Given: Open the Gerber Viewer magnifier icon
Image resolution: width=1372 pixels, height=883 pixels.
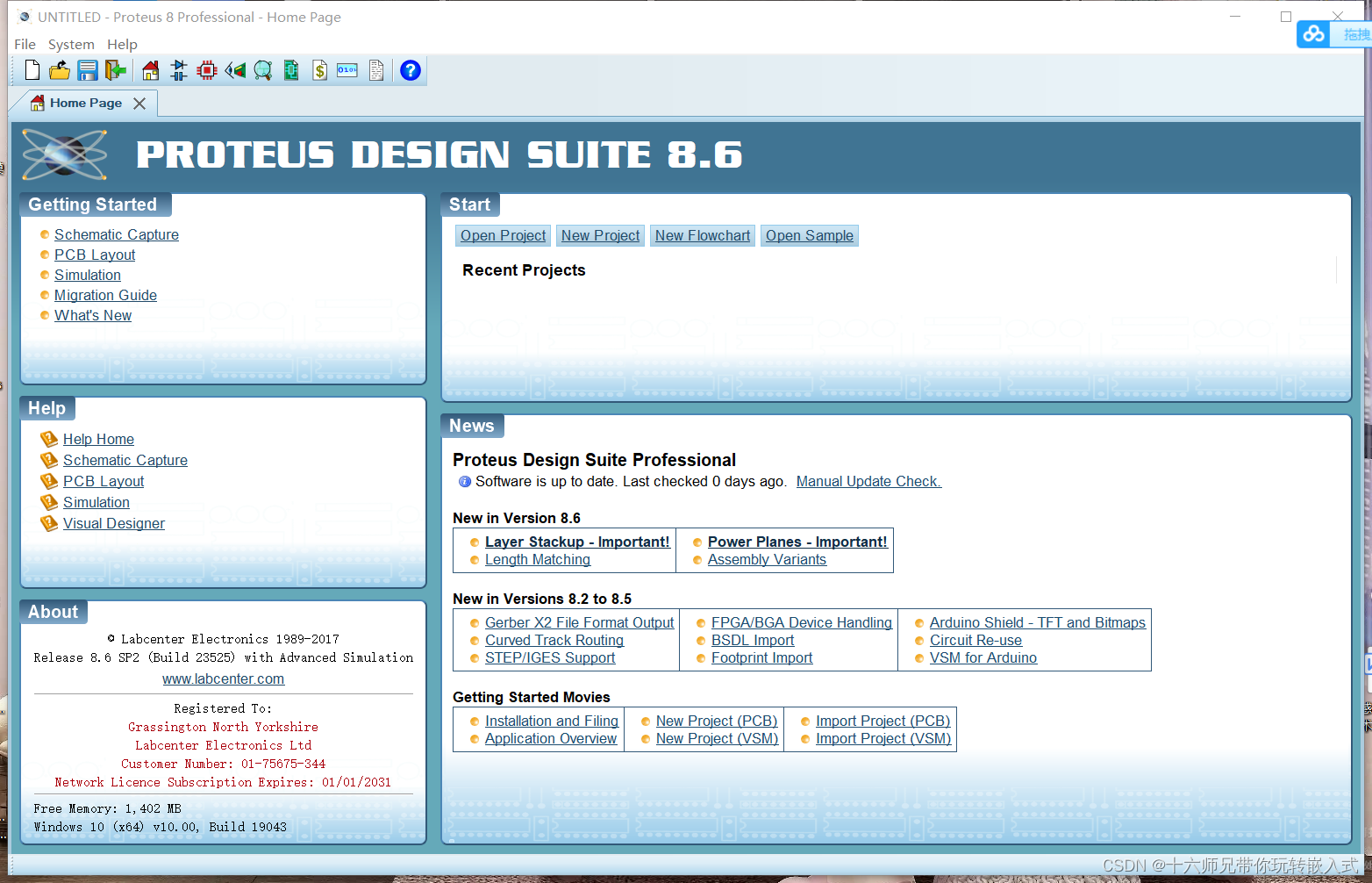Looking at the screenshot, I should [x=263, y=70].
